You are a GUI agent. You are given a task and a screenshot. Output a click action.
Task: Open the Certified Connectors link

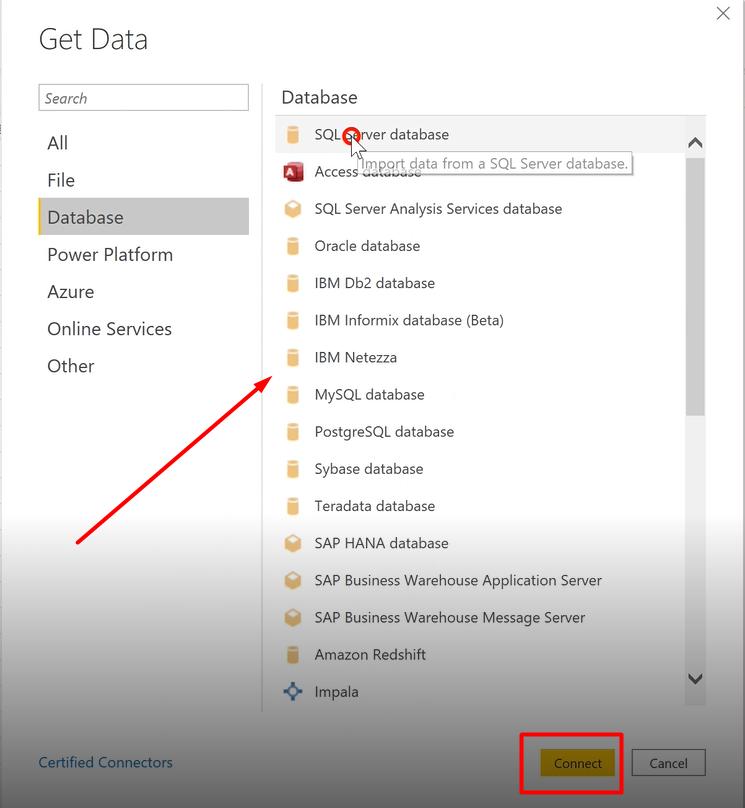105,762
